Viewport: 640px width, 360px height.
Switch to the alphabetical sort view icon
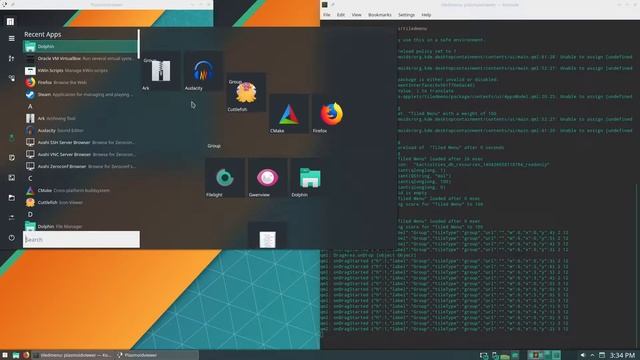coord(11,58)
